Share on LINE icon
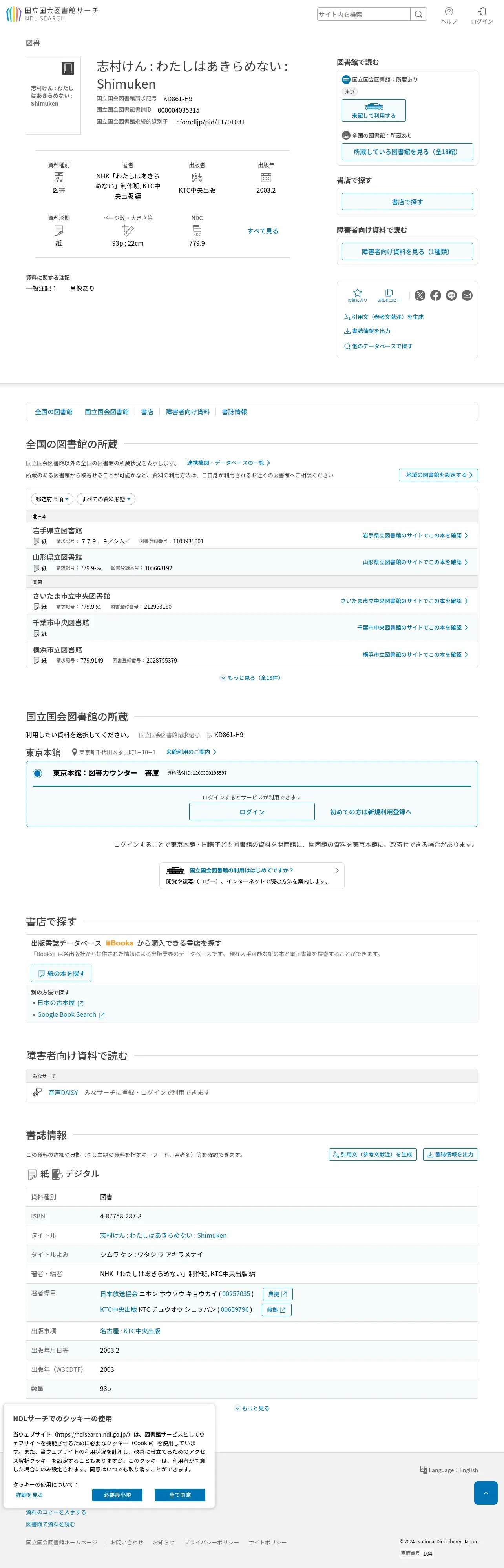This screenshot has width=504, height=1568. point(452,295)
